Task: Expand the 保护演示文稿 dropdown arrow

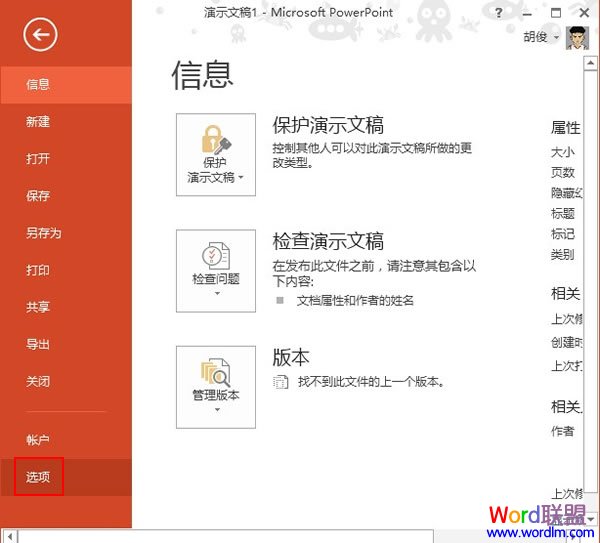Action: 241,177
